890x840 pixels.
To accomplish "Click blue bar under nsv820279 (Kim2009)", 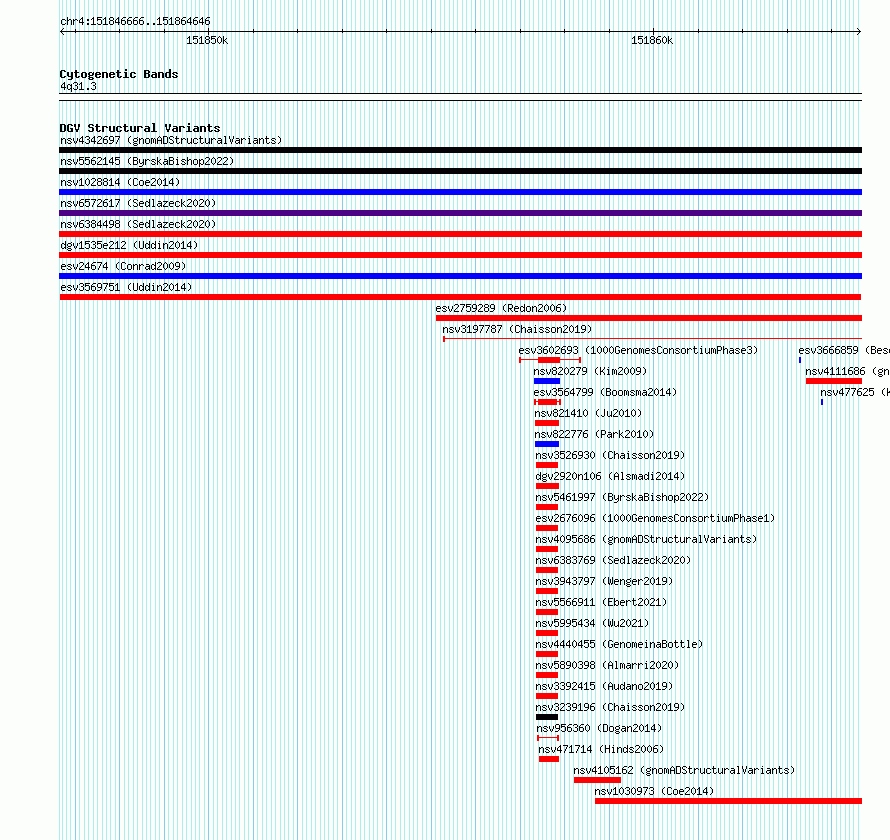I will click(547, 381).
